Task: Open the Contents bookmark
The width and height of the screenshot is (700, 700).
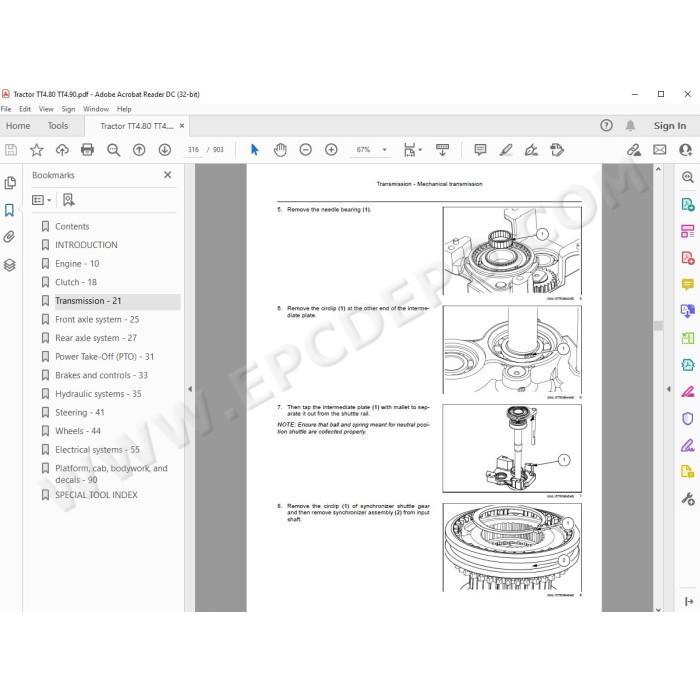Action: point(72,226)
